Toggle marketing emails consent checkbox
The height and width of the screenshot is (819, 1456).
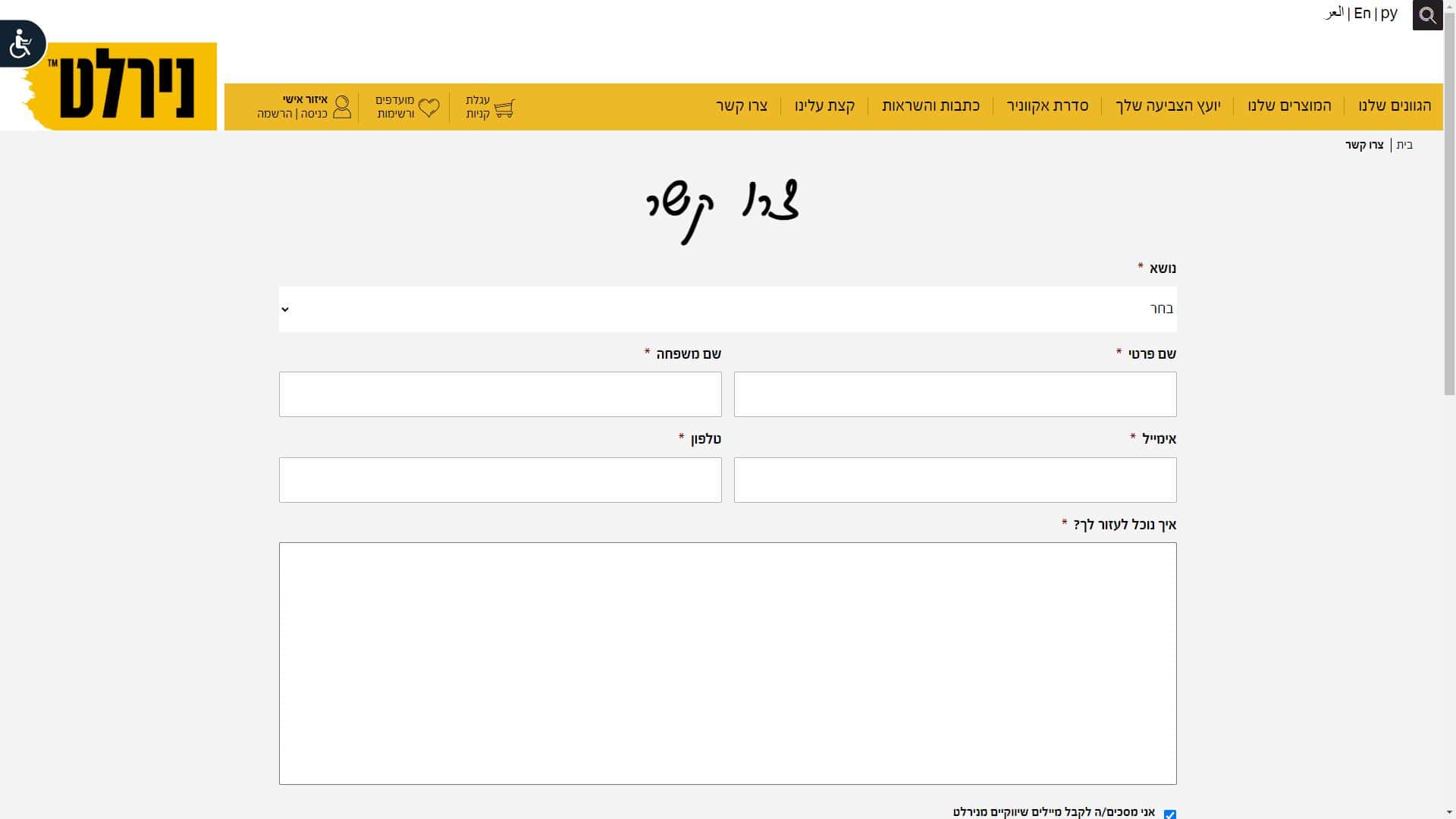pos(1170,814)
